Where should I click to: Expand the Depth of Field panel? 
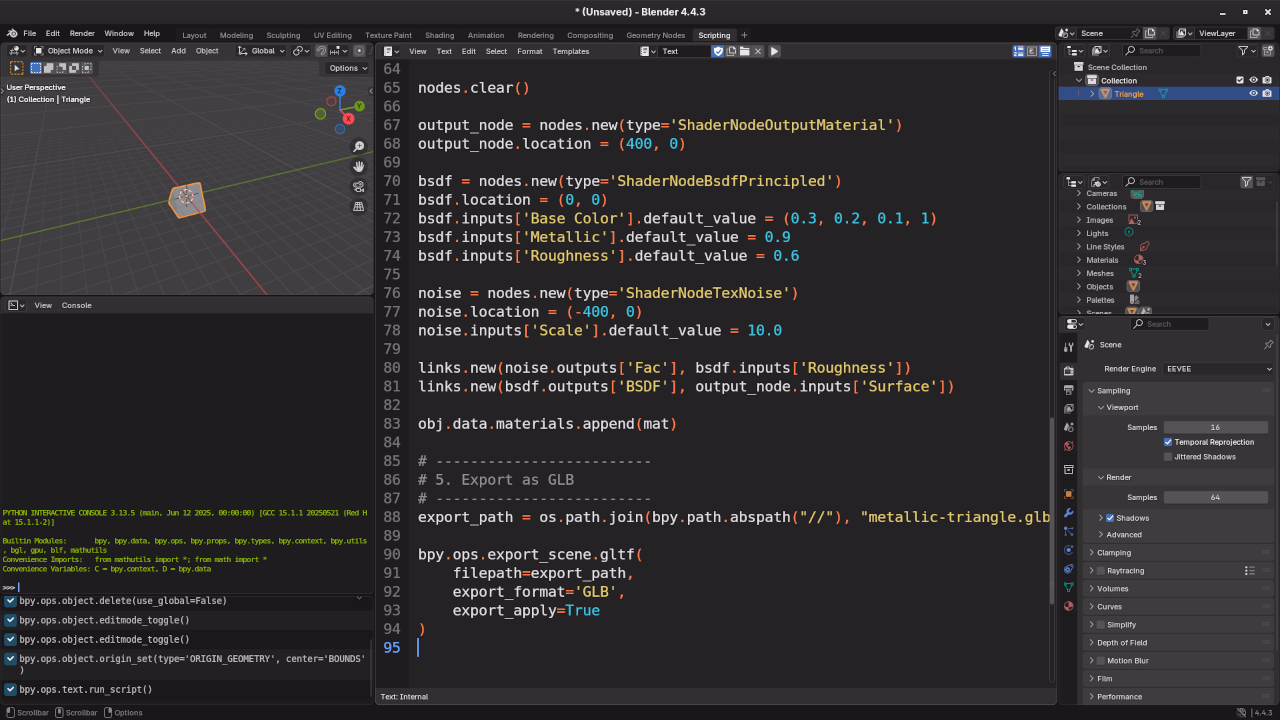click(1122, 643)
